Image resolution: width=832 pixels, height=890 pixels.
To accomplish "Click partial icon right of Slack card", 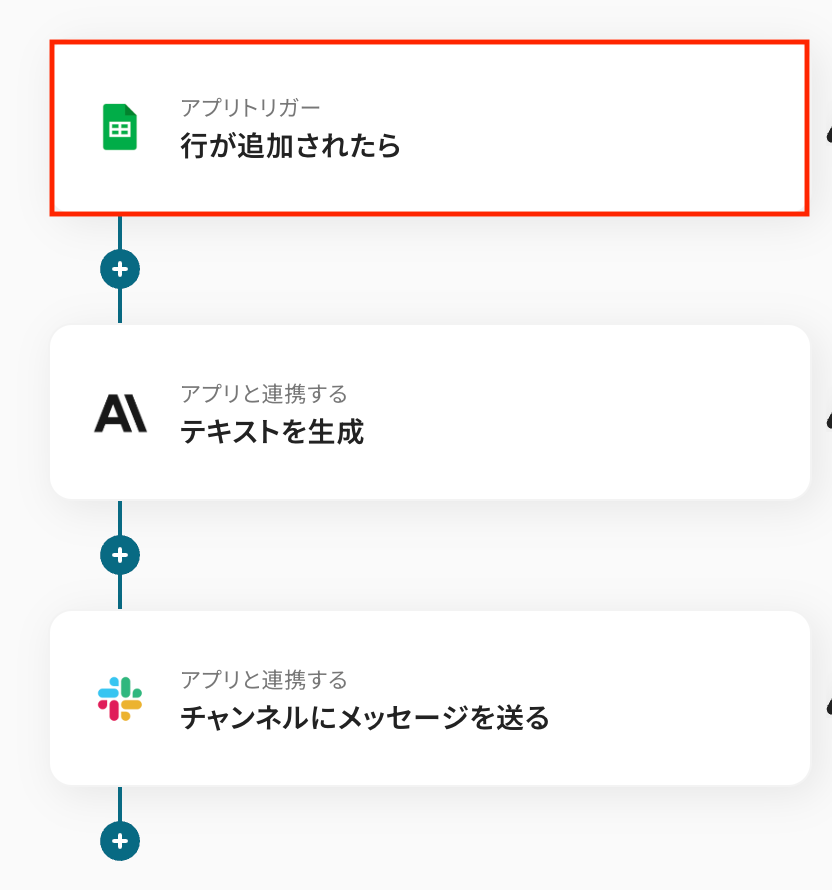I will [828, 707].
